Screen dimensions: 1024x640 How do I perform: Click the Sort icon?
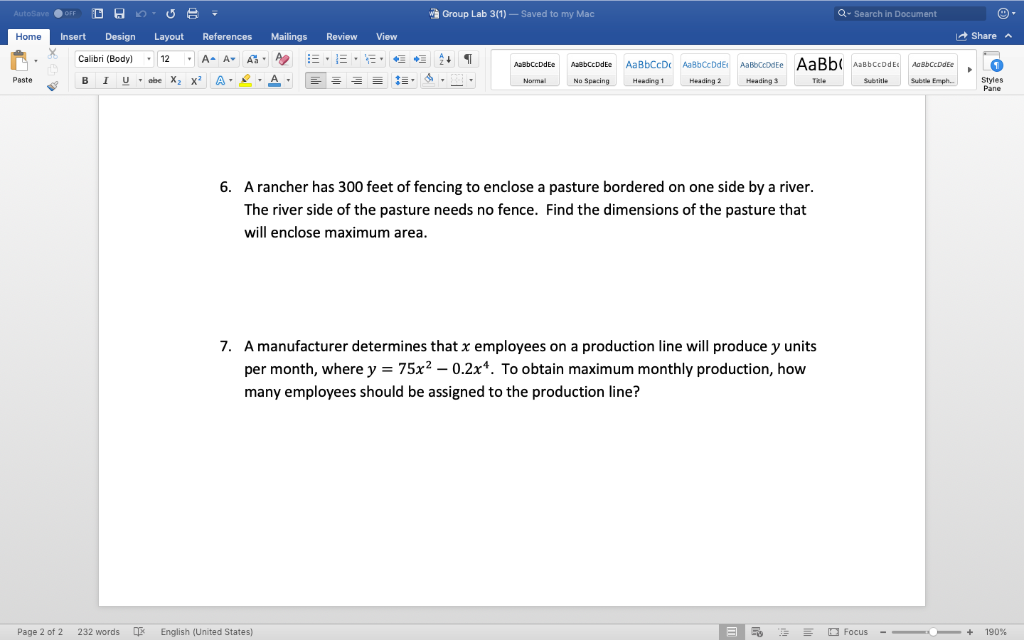pos(445,59)
